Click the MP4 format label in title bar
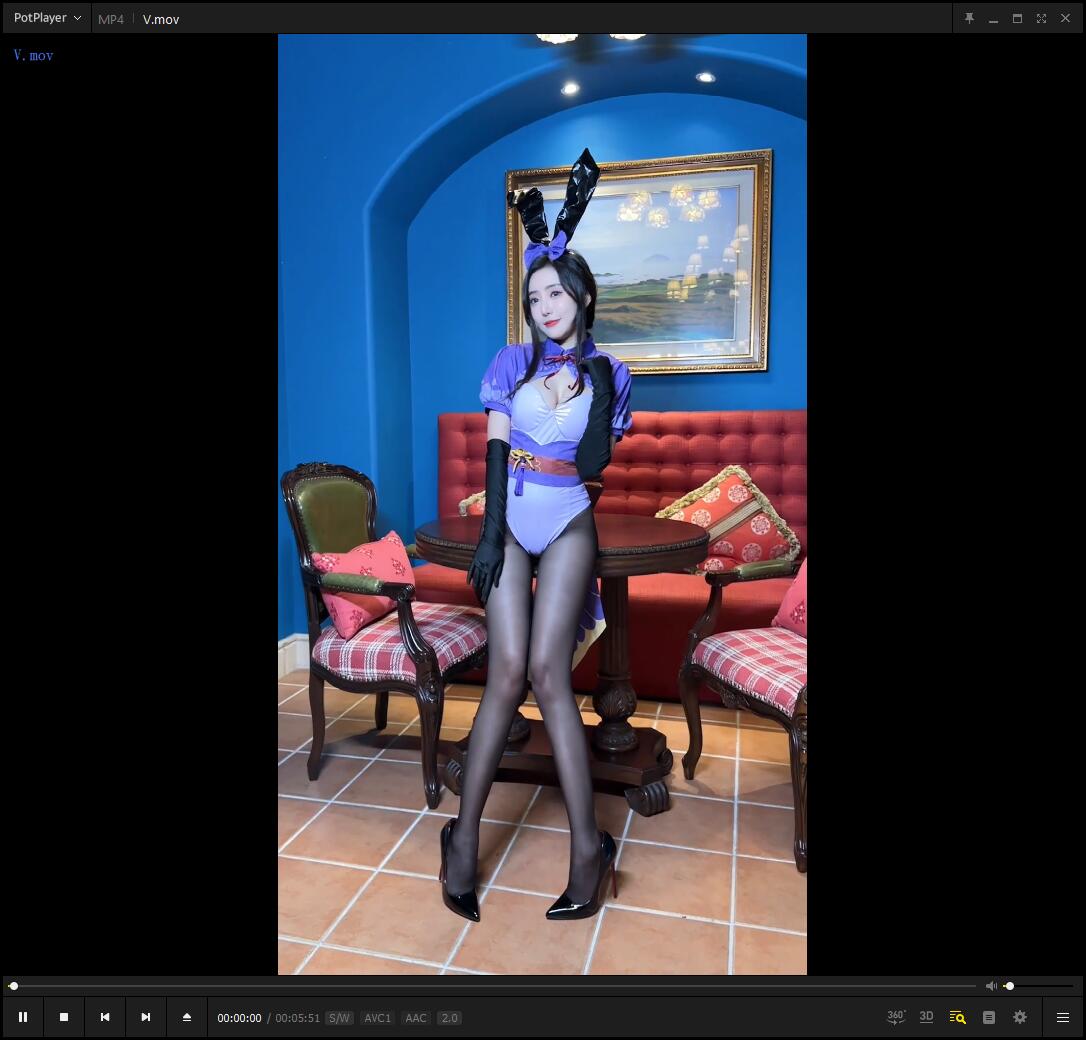Viewport: 1086px width, 1040px height. (111, 19)
